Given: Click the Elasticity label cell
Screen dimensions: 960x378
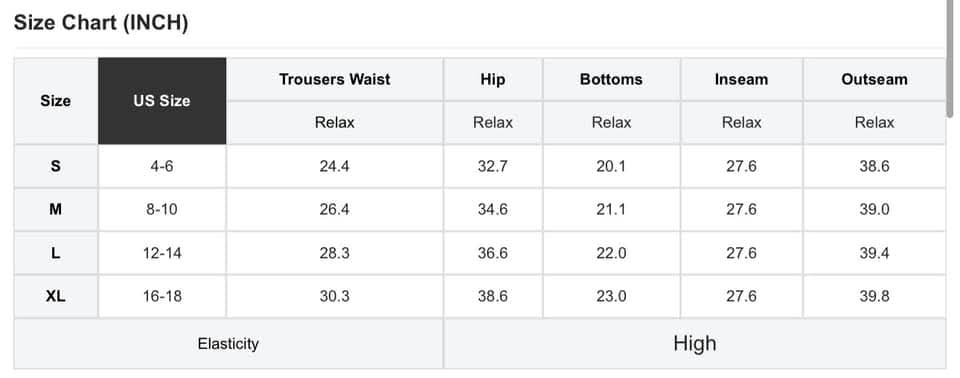Looking at the screenshot, I should point(228,344).
